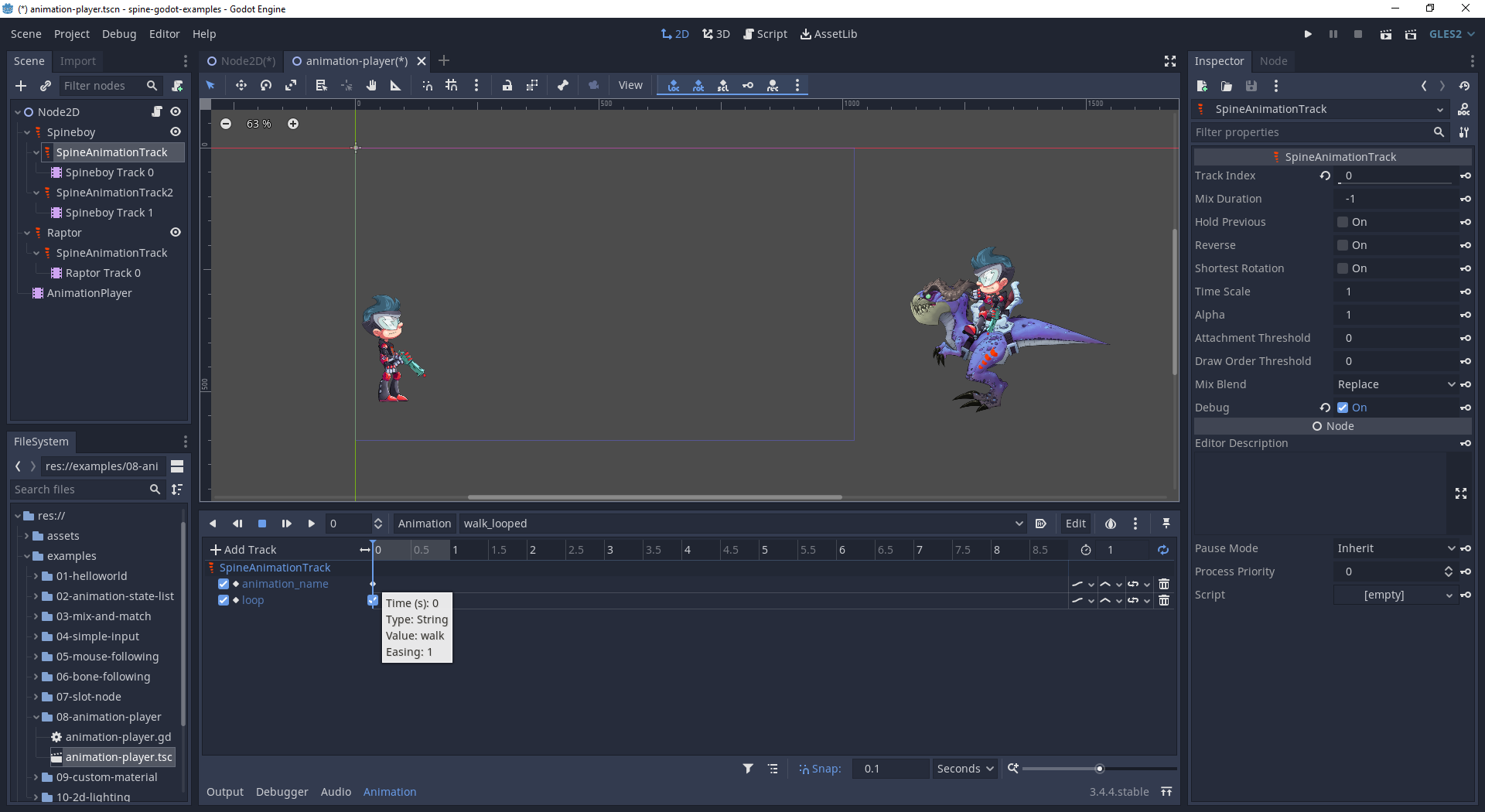Instance a child scene using the link icon
Viewport: 1485px width, 812px height.
46,86
